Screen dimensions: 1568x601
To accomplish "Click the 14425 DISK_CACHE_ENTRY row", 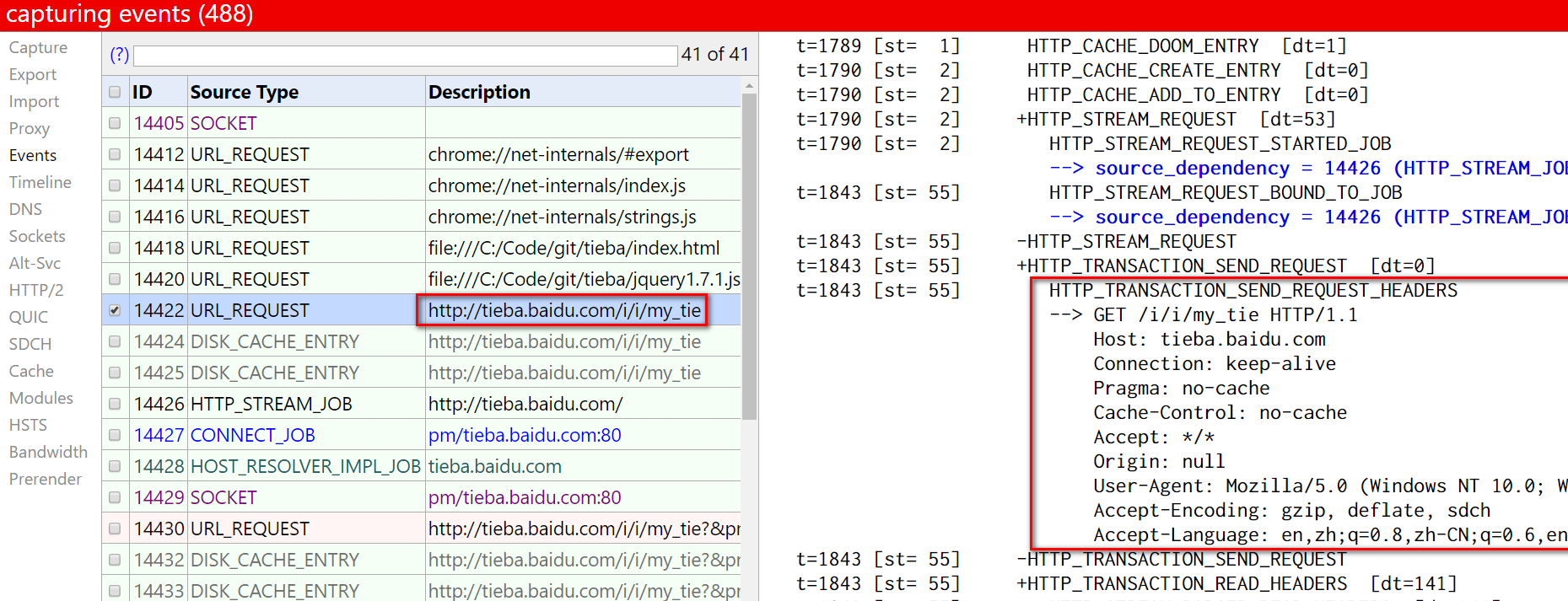I will [422, 373].
